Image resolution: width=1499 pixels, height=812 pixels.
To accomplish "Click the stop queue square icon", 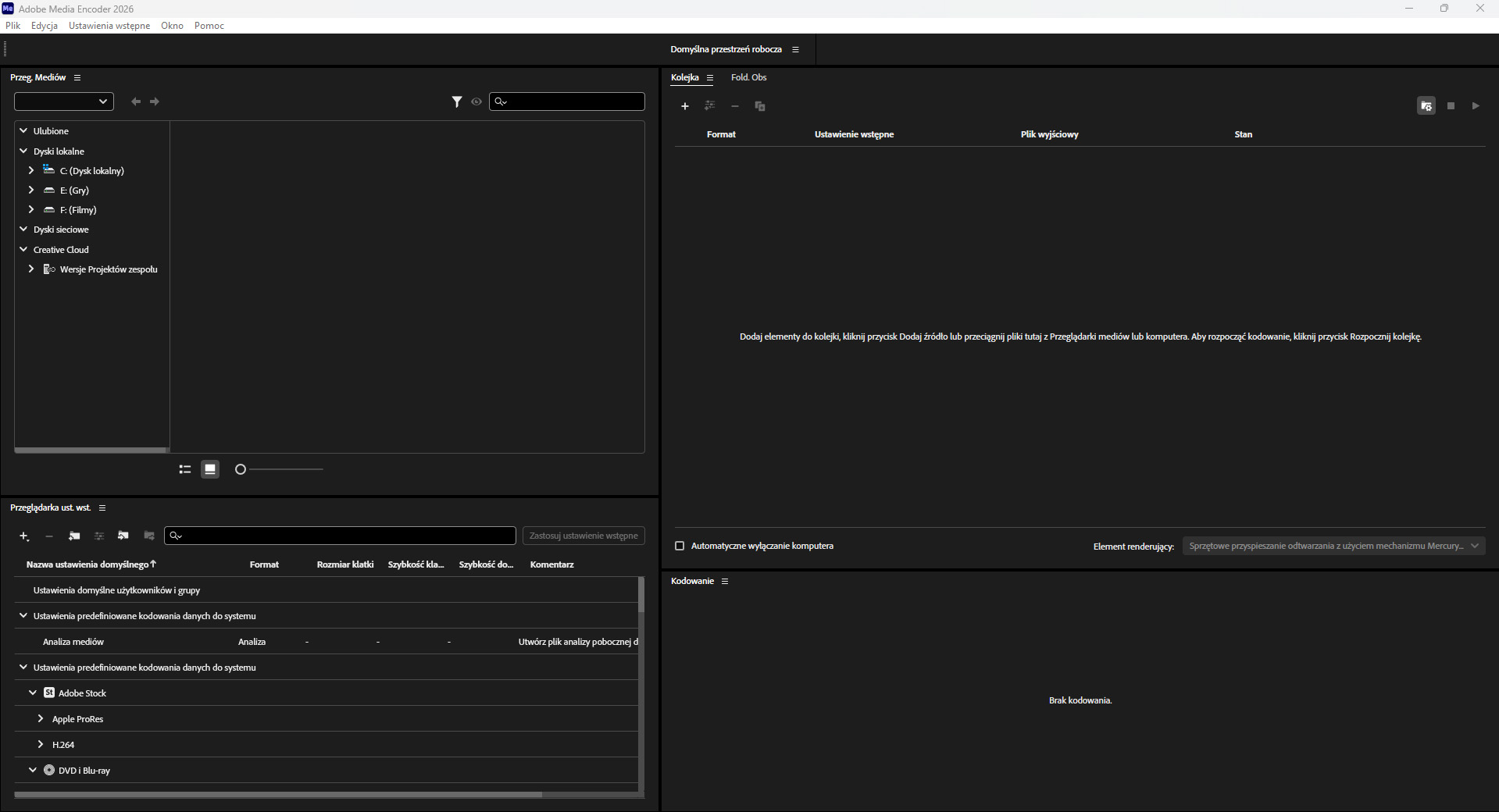I will click(1451, 106).
